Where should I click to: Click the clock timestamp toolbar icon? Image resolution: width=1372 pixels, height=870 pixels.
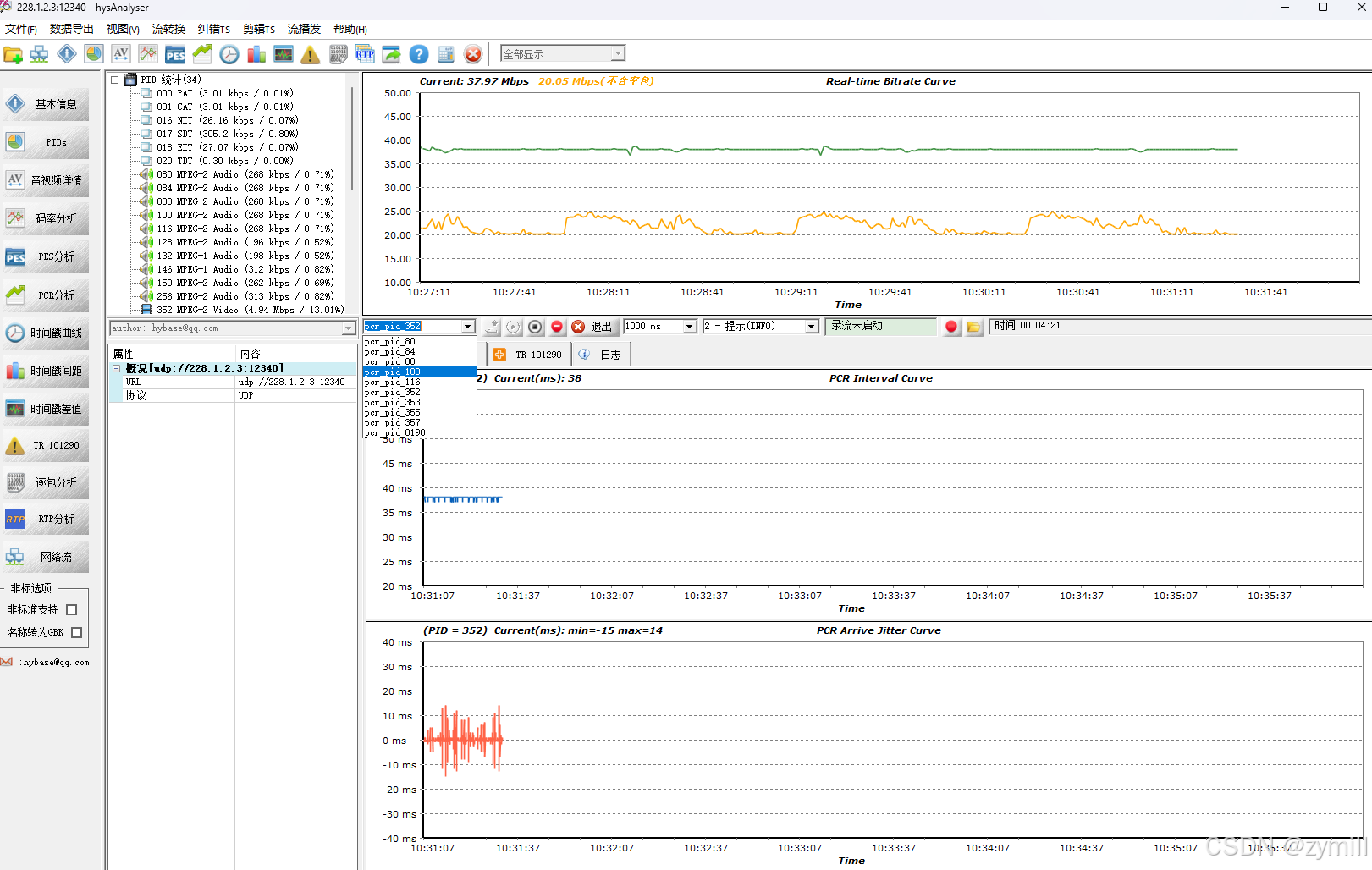tap(229, 54)
